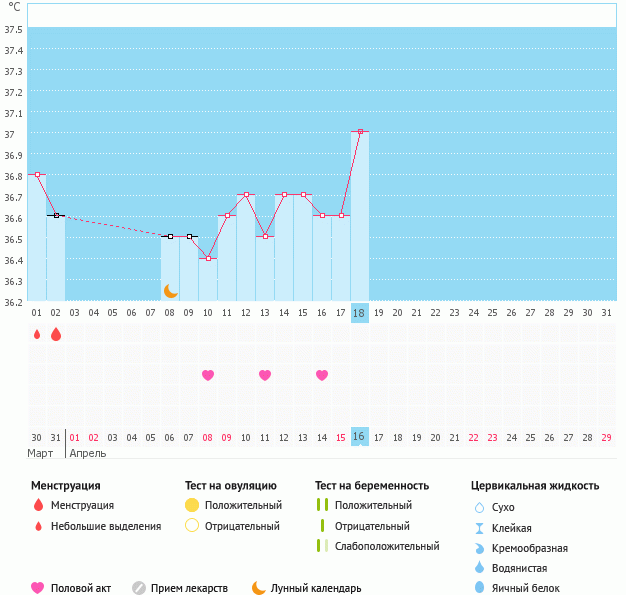This screenshot has width=626, height=595.
Task: Click the large menstruation drop on day 02
Action: pos(56,334)
